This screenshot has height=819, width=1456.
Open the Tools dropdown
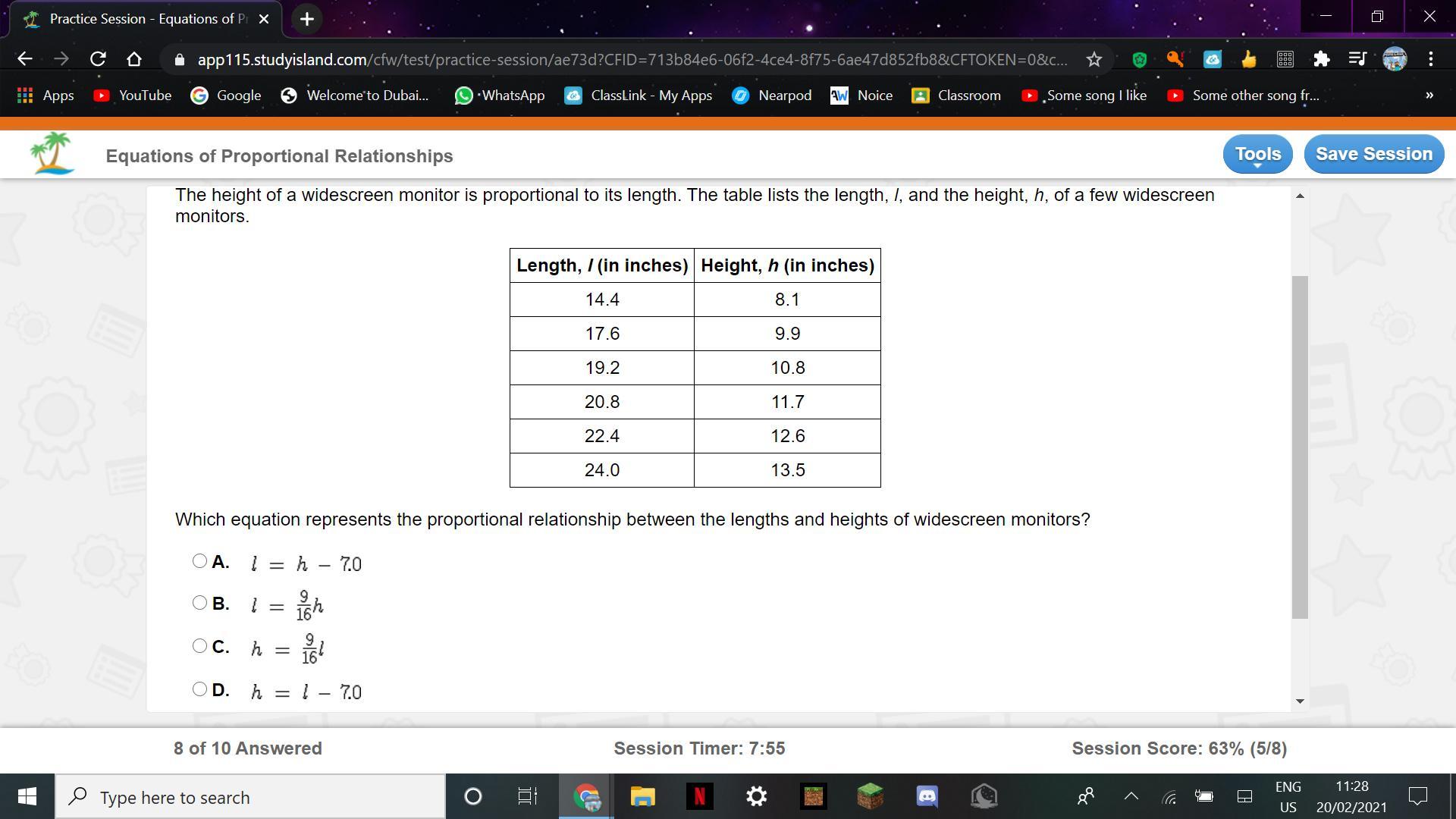click(1257, 154)
